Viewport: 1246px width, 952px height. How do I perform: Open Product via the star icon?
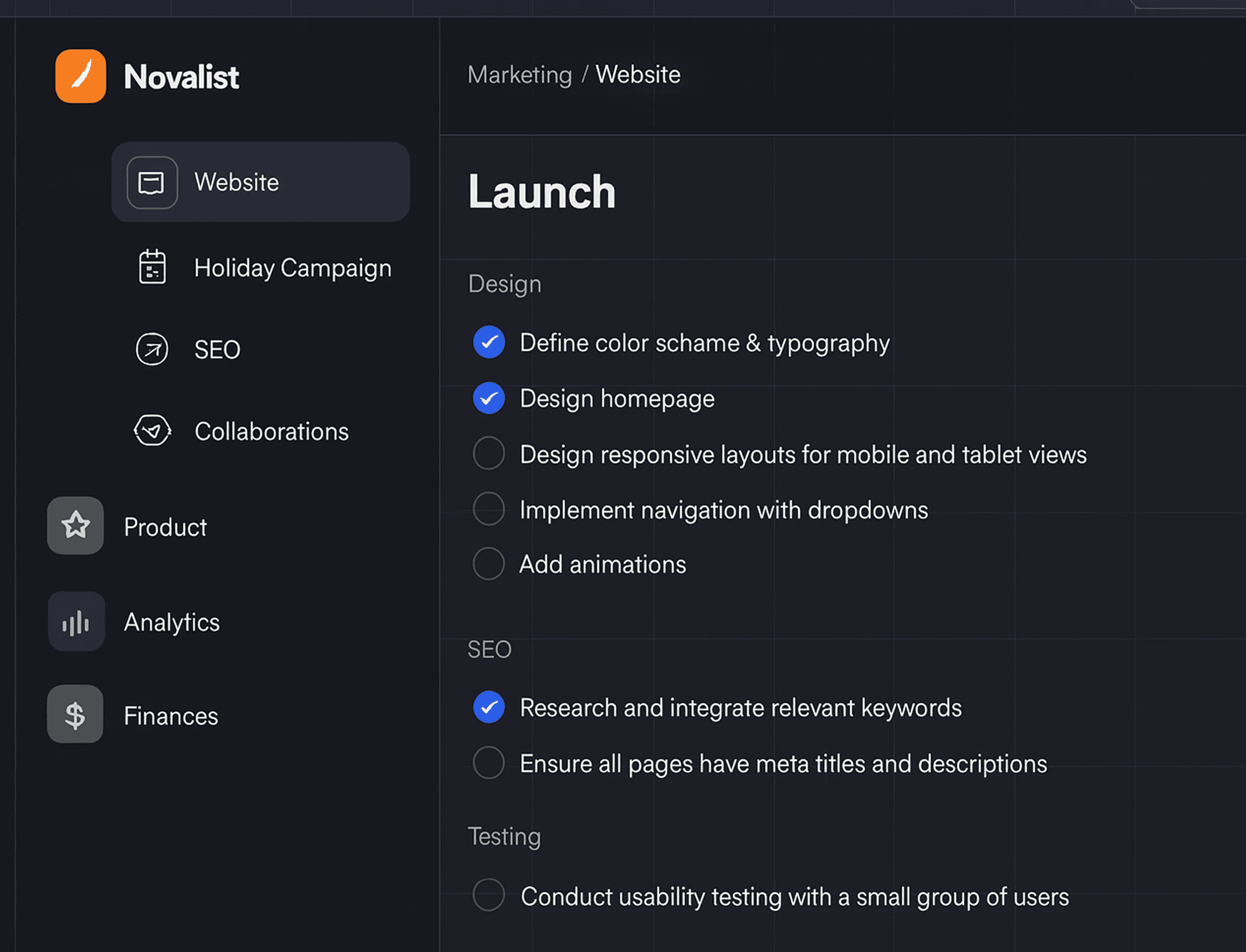pyautogui.click(x=76, y=526)
